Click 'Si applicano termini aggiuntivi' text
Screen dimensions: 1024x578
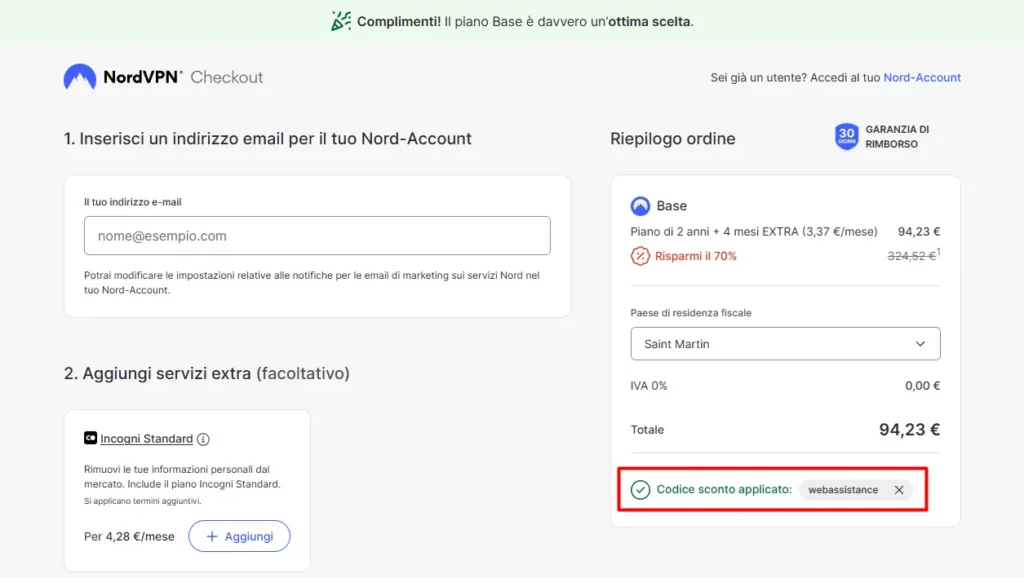tap(142, 501)
